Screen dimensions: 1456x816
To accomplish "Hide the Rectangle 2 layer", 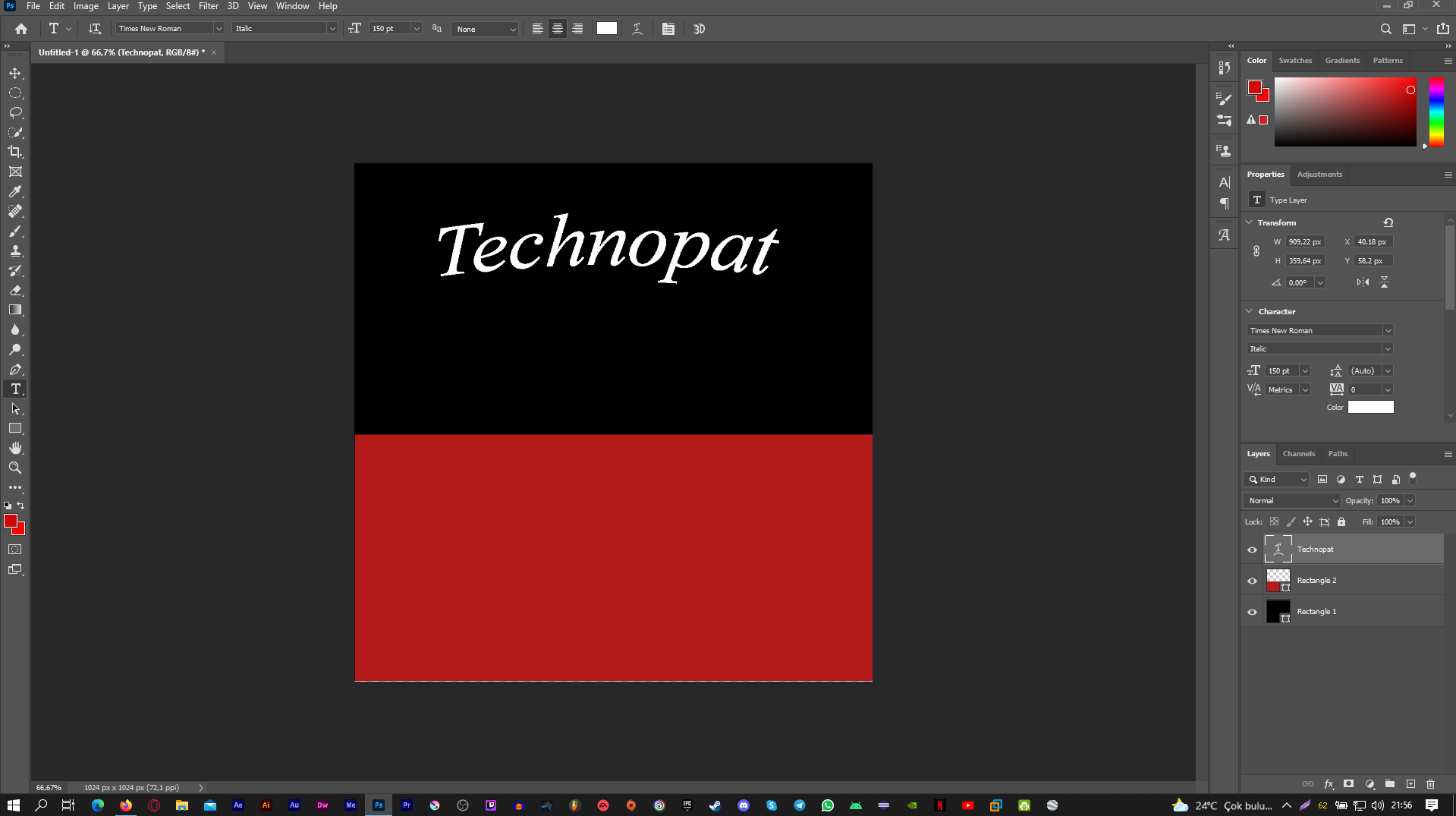I will click(1252, 581).
